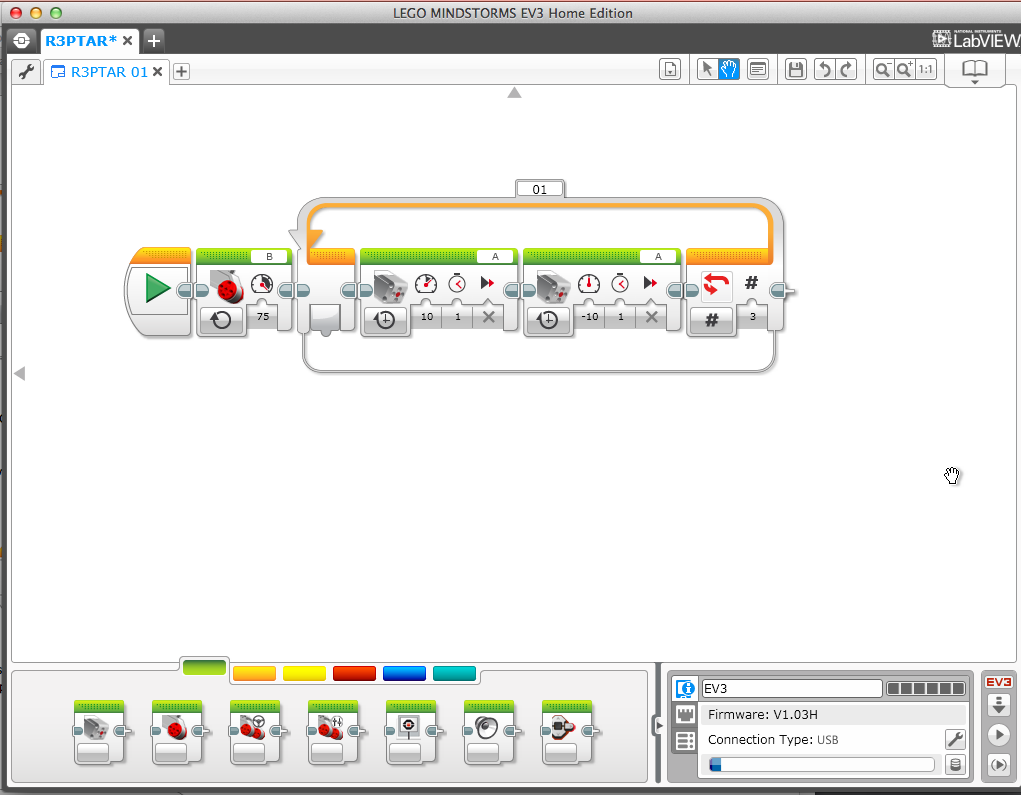Close the R3PTAR 01 program tab
Image resolution: width=1021 pixels, height=795 pixels.
pos(158,72)
